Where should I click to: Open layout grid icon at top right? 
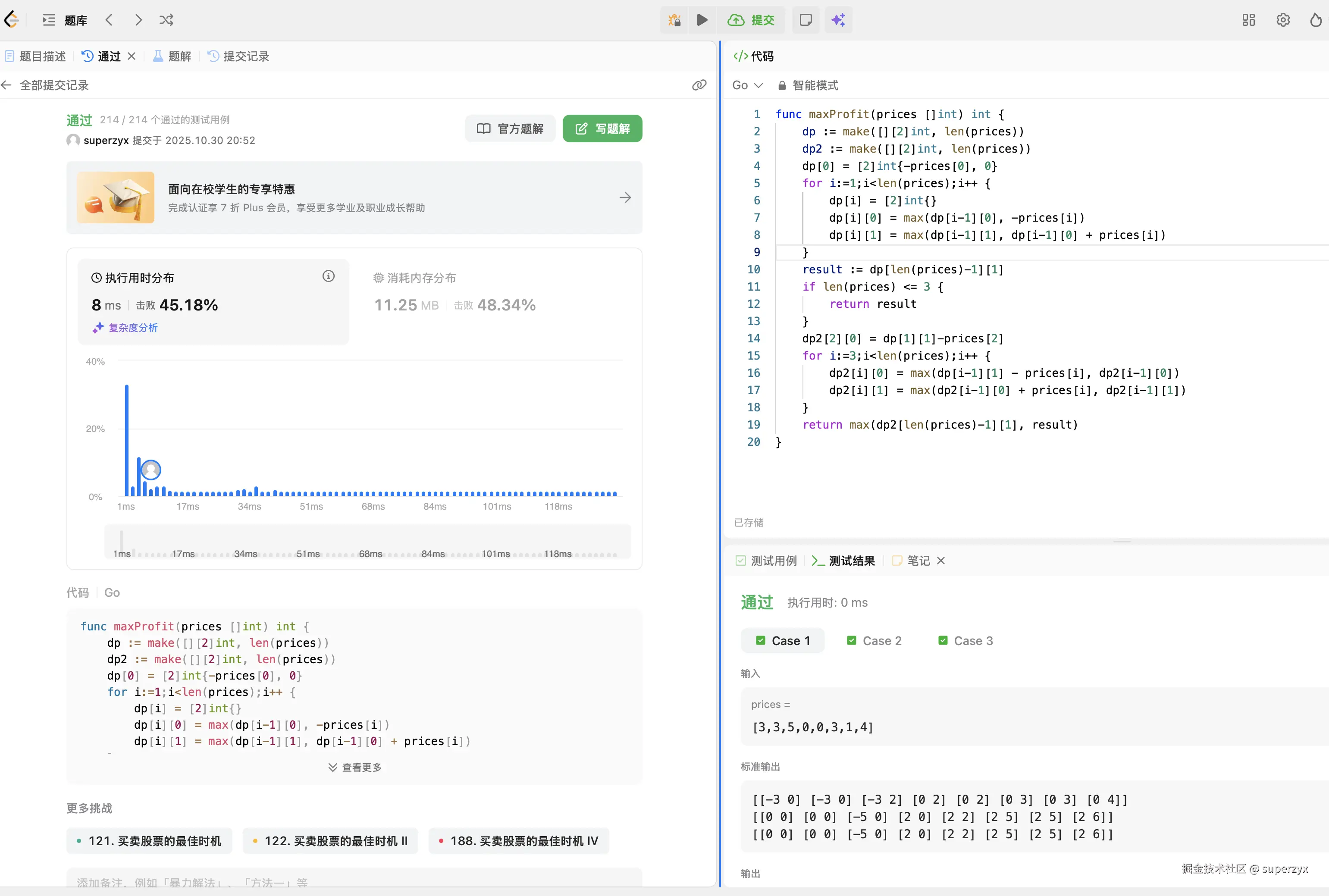click(x=1248, y=20)
